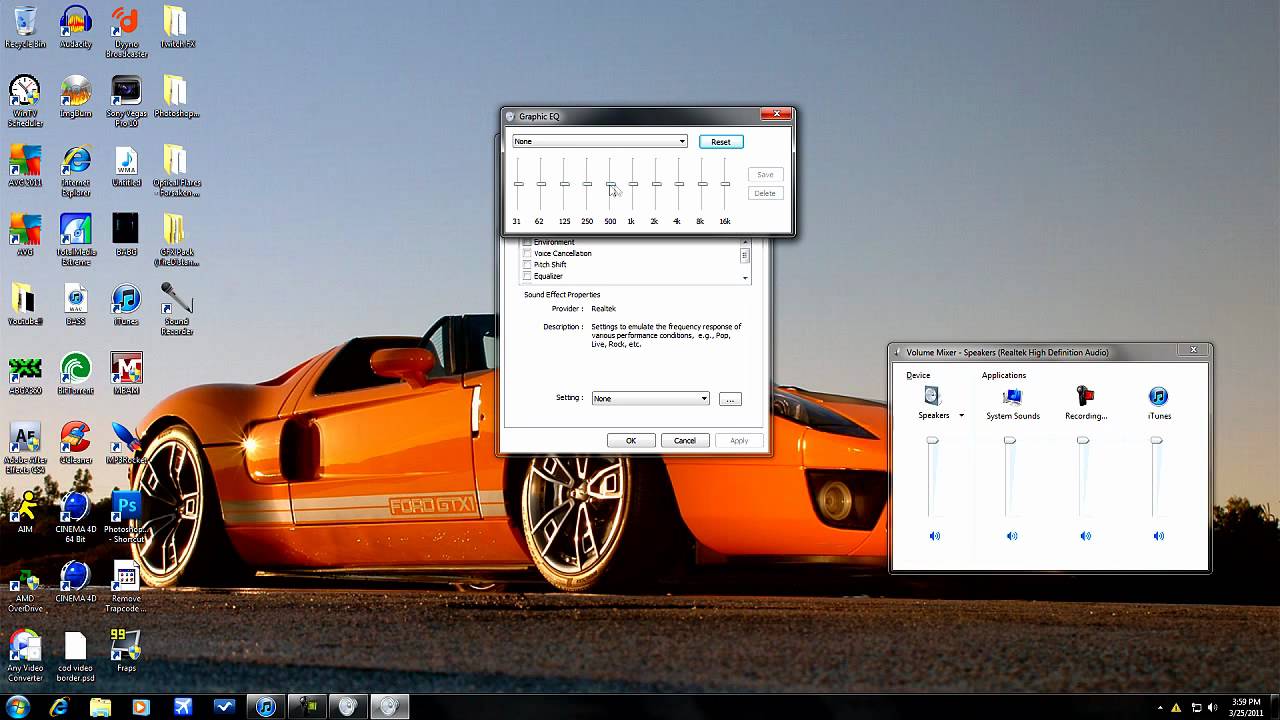Viewport: 1280px width, 720px height.
Task: Select the Optical Flares folder on desktop
Action: tap(176, 171)
